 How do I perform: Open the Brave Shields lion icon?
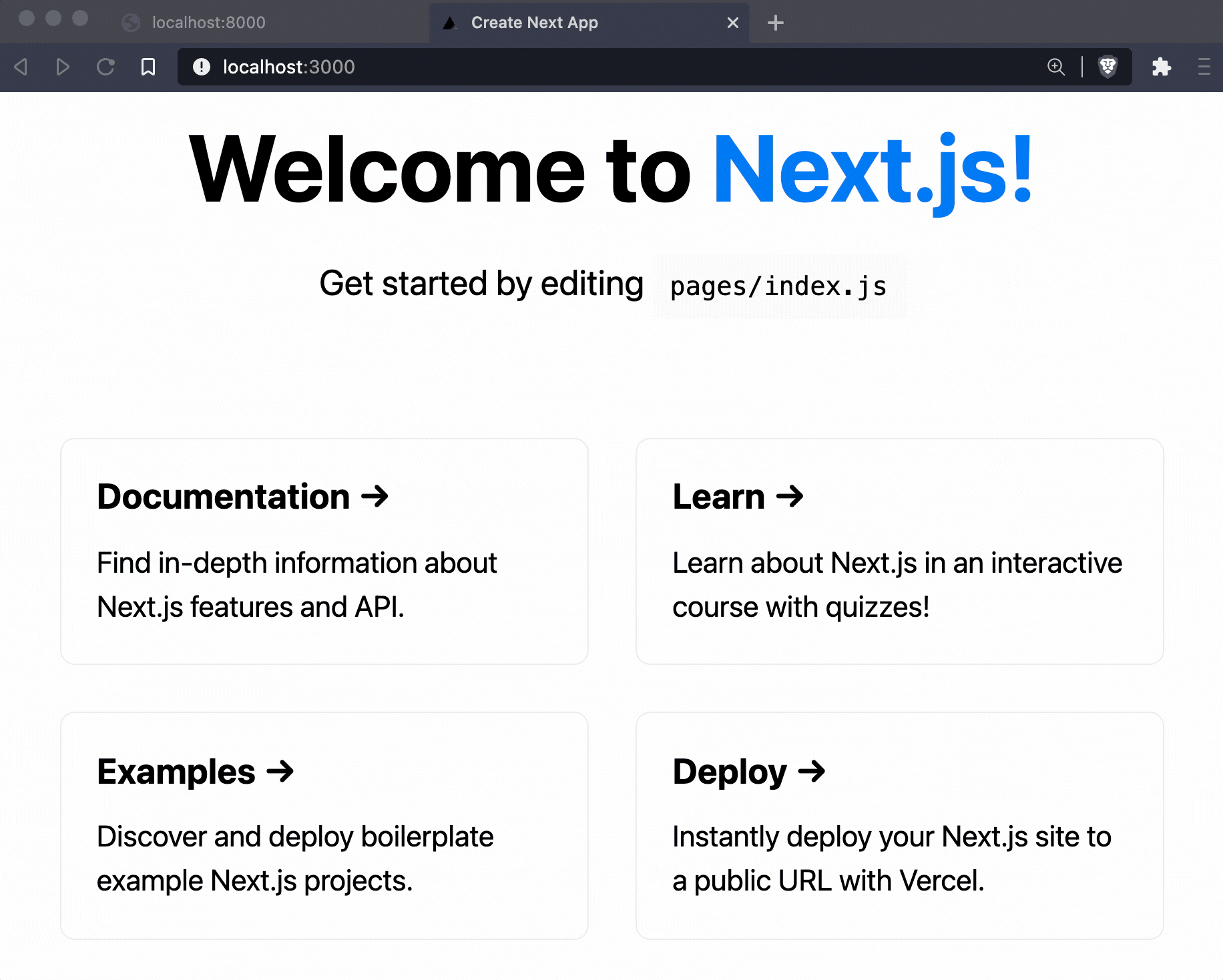(x=1108, y=67)
